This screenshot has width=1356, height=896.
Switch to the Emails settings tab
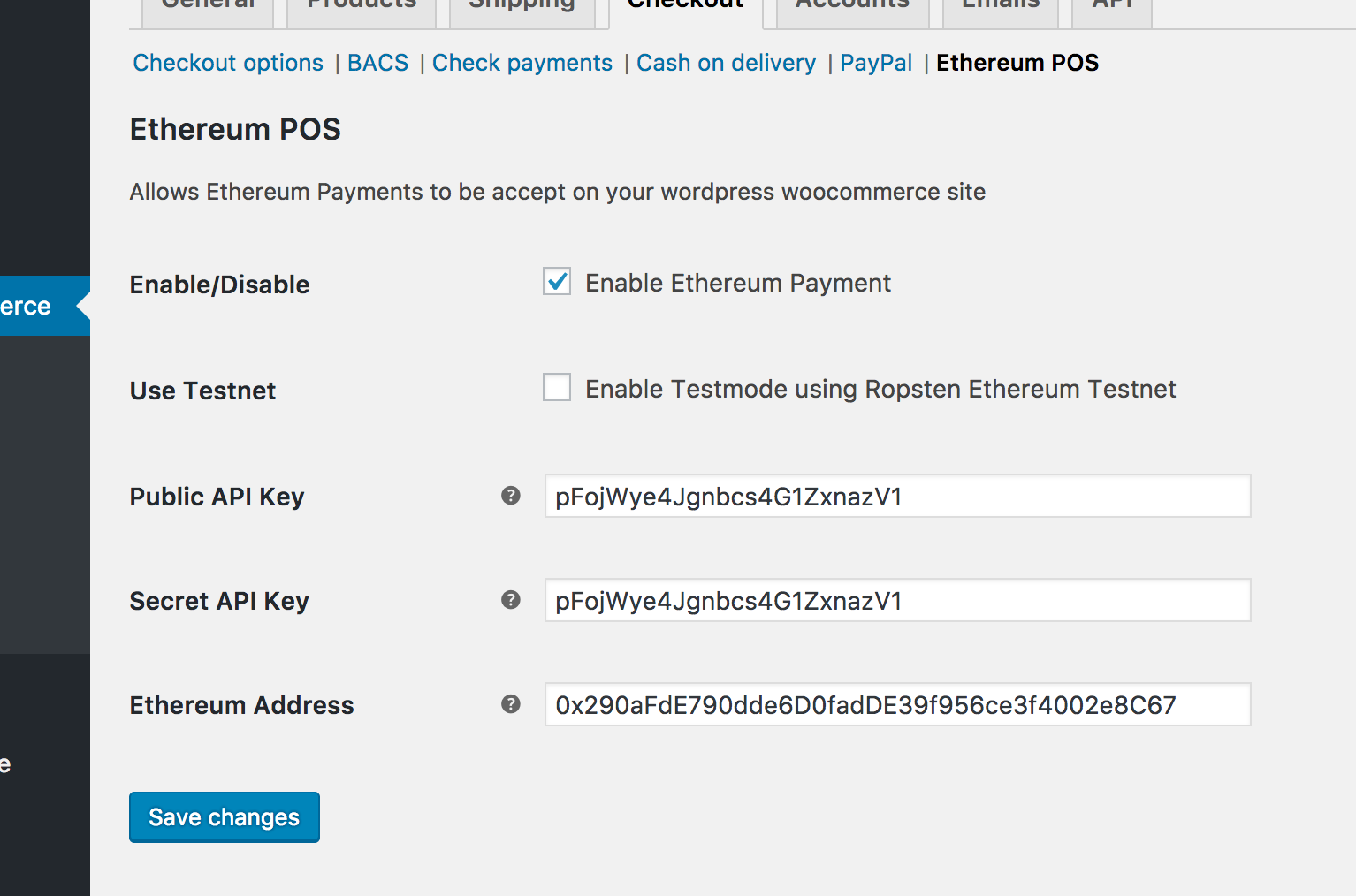(x=1001, y=9)
